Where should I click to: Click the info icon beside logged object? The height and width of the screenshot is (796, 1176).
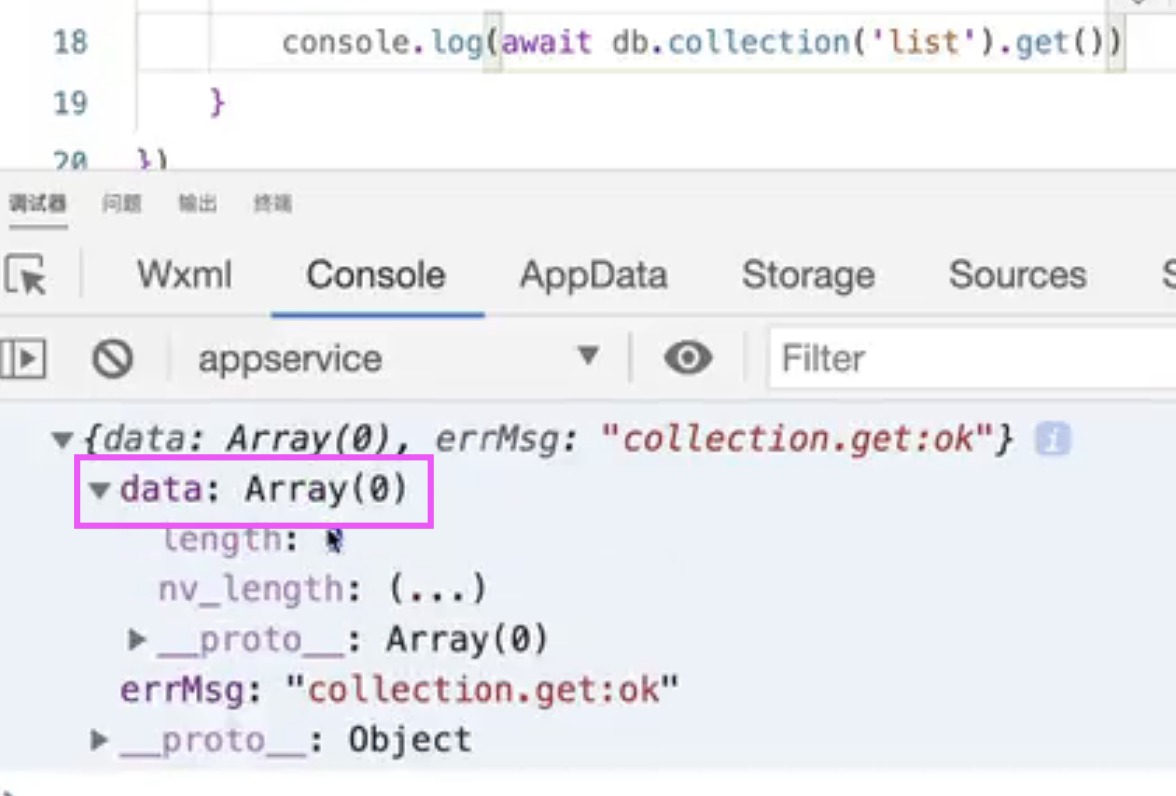pos(1053,439)
